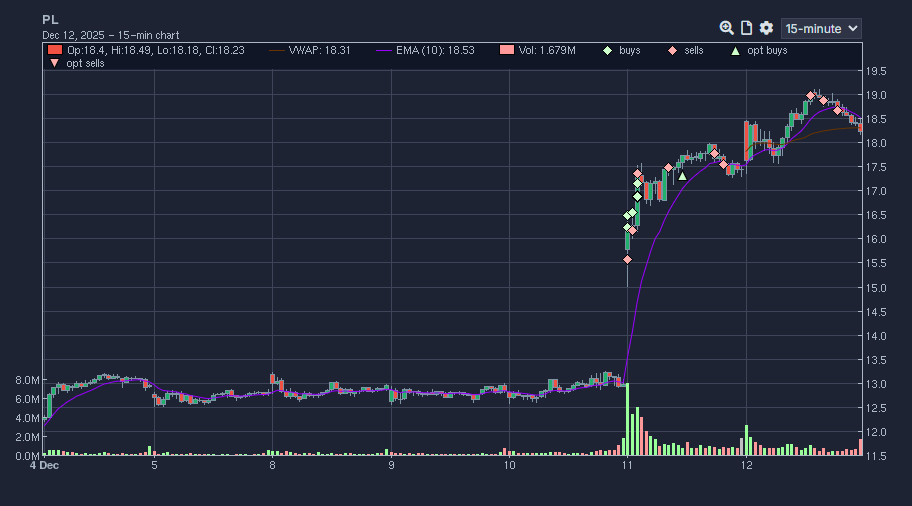Screen dimensions: 912x506
Task: Open chart settings gear icon
Action: pyautogui.click(x=766, y=28)
